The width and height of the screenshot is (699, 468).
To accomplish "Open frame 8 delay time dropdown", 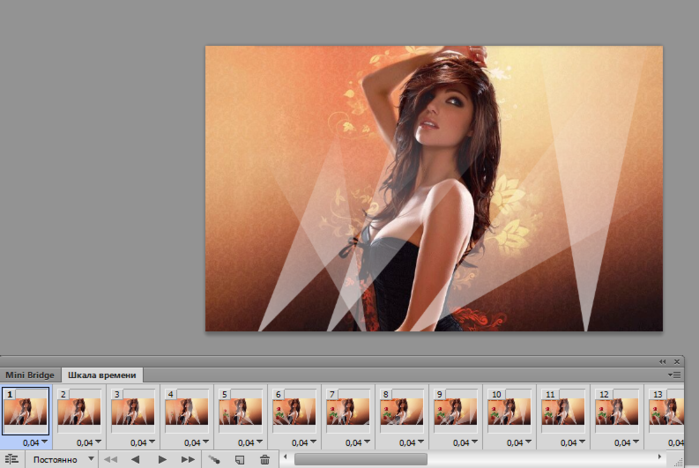I will (411, 443).
